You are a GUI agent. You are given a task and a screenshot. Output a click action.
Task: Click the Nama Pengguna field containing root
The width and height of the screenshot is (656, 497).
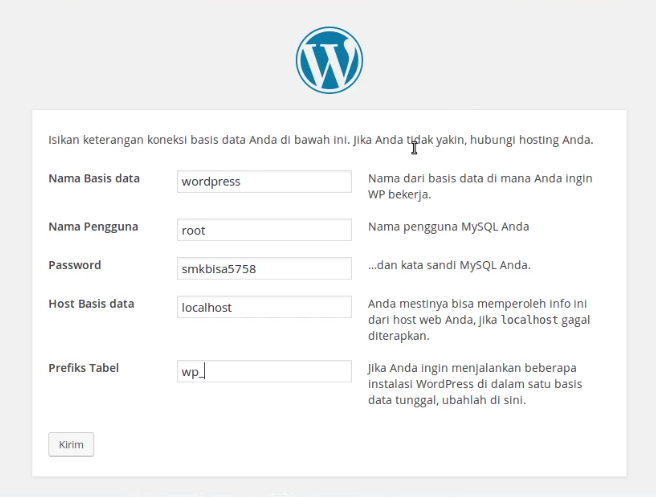point(264,230)
